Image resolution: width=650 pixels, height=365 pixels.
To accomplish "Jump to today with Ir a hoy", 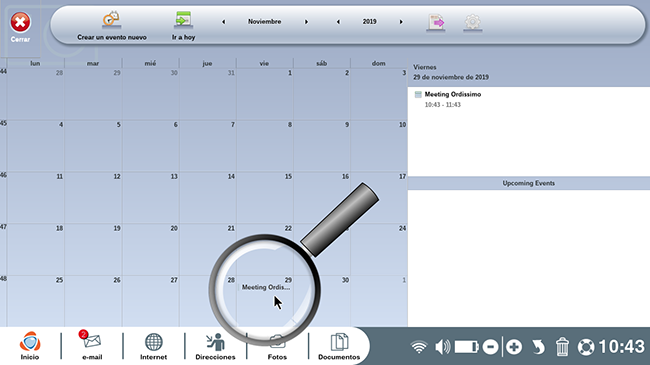I will [x=183, y=20].
